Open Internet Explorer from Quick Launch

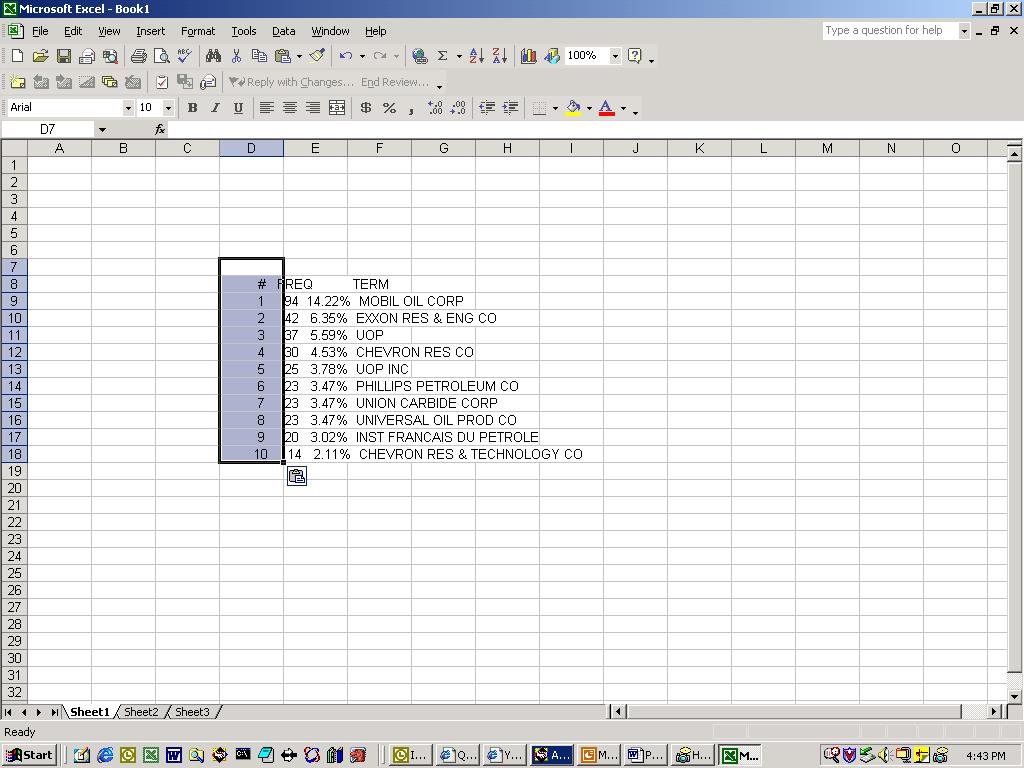click(105, 755)
